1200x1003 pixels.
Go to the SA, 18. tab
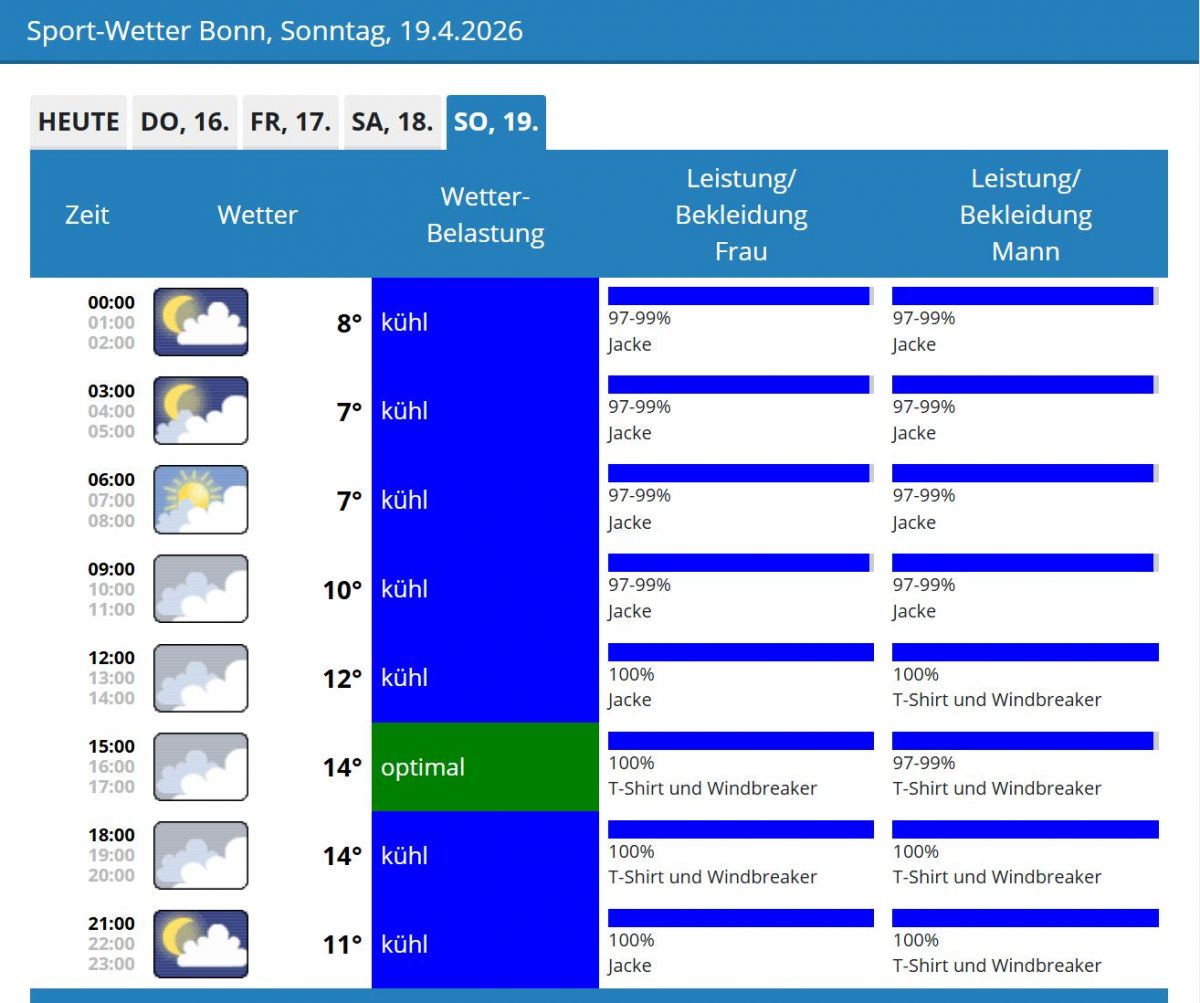392,123
